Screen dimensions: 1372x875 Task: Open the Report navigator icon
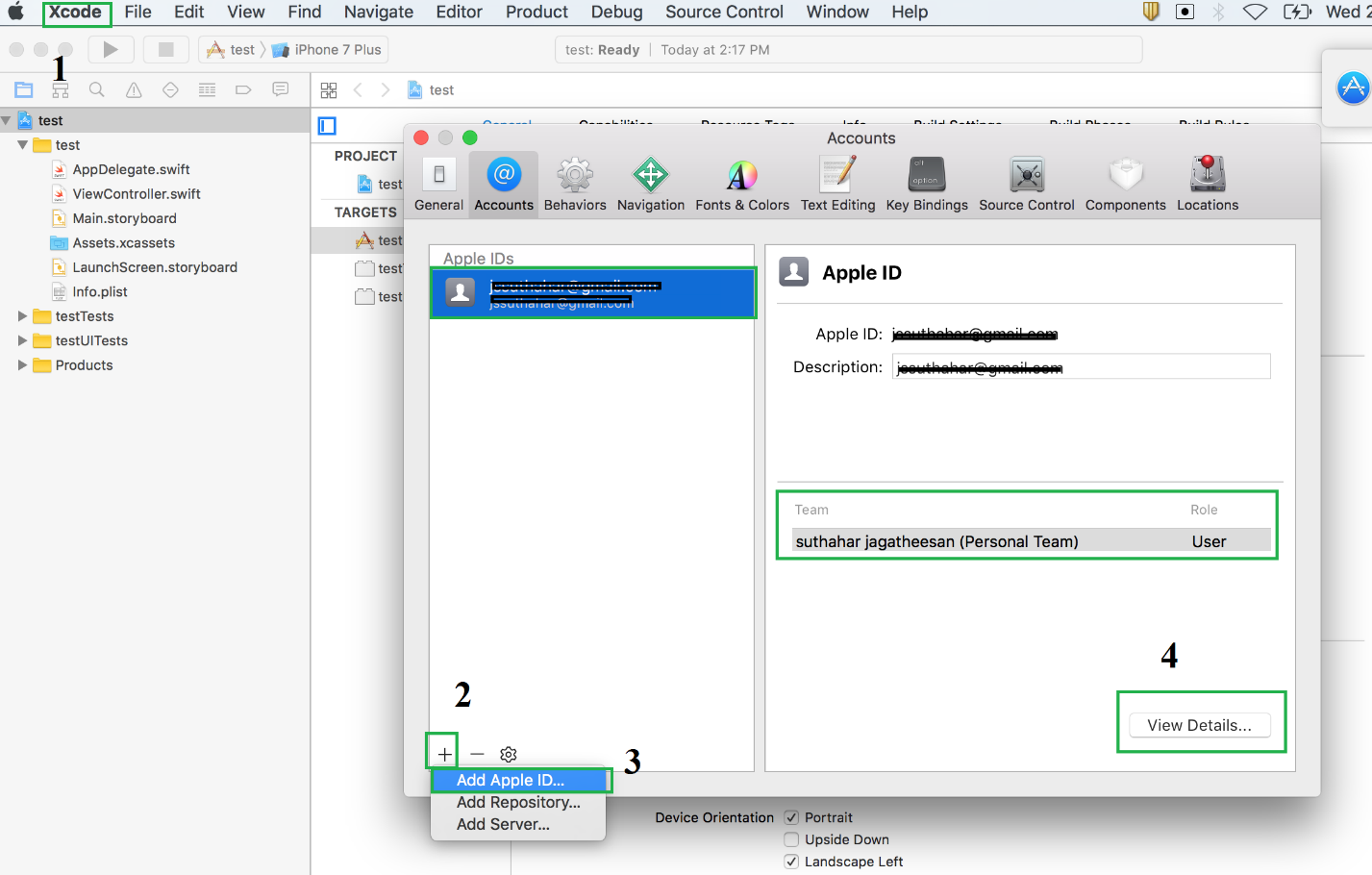pos(280,90)
